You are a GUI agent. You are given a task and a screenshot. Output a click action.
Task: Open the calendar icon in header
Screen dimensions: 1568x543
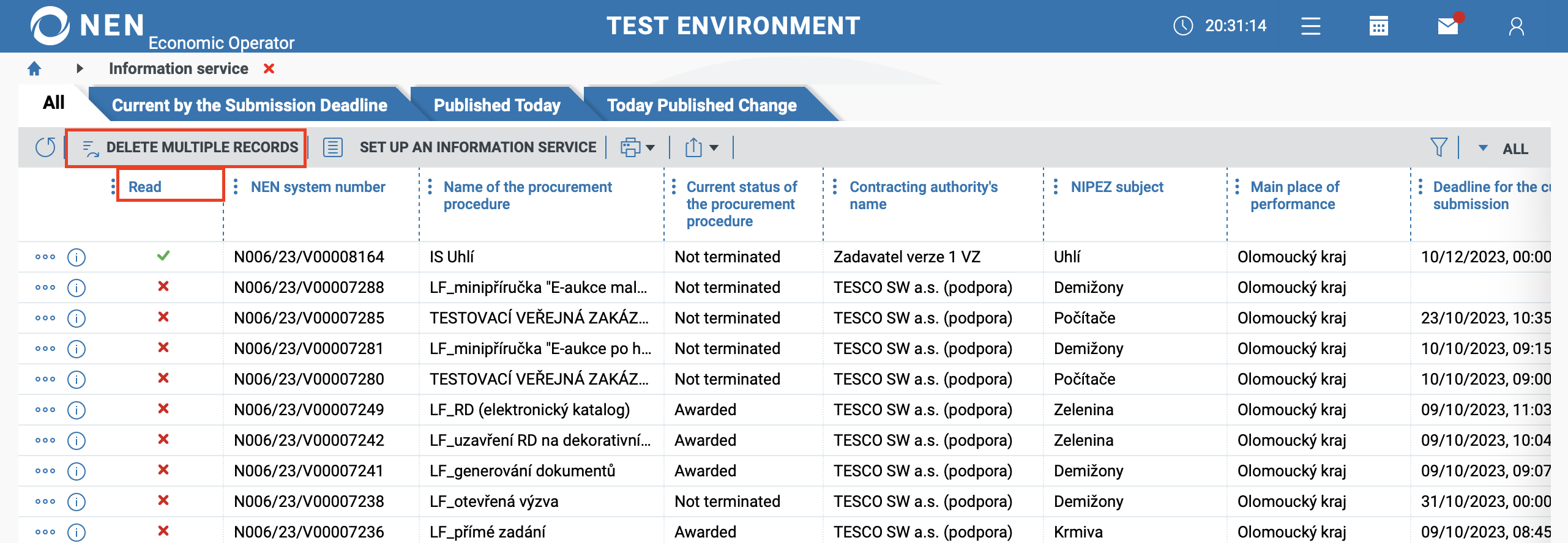coord(1378,26)
